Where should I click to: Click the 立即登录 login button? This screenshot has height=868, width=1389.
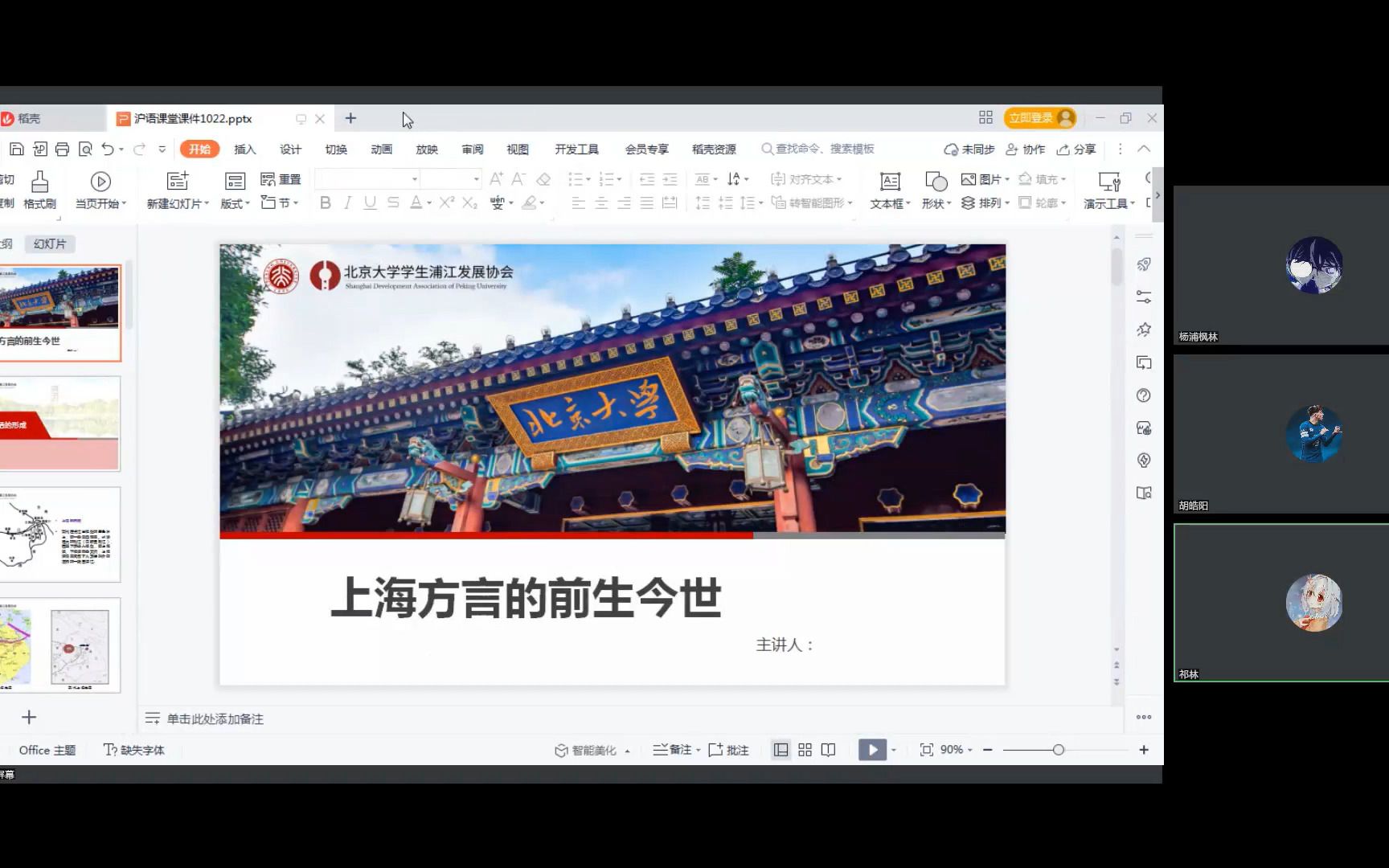coord(1040,117)
